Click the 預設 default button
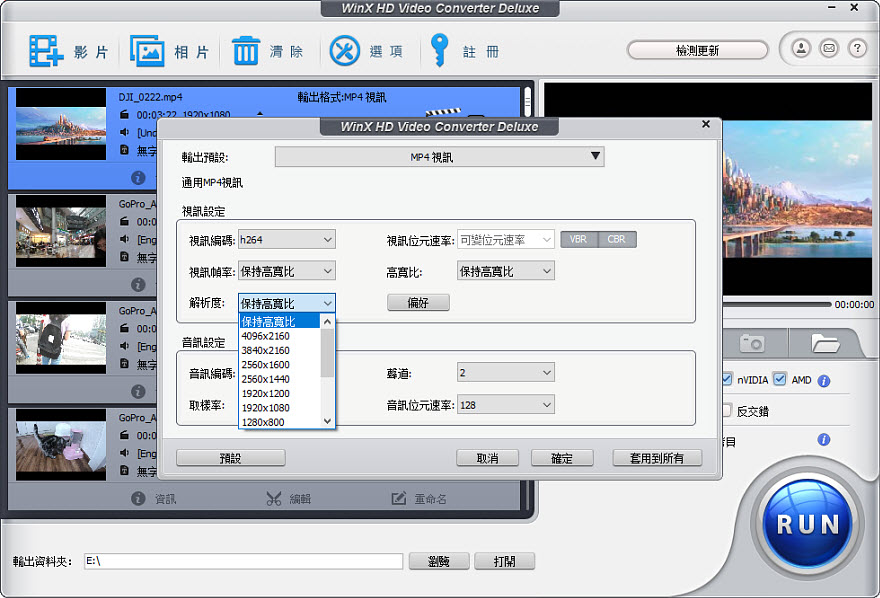This screenshot has width=880, height=598. 231,458
